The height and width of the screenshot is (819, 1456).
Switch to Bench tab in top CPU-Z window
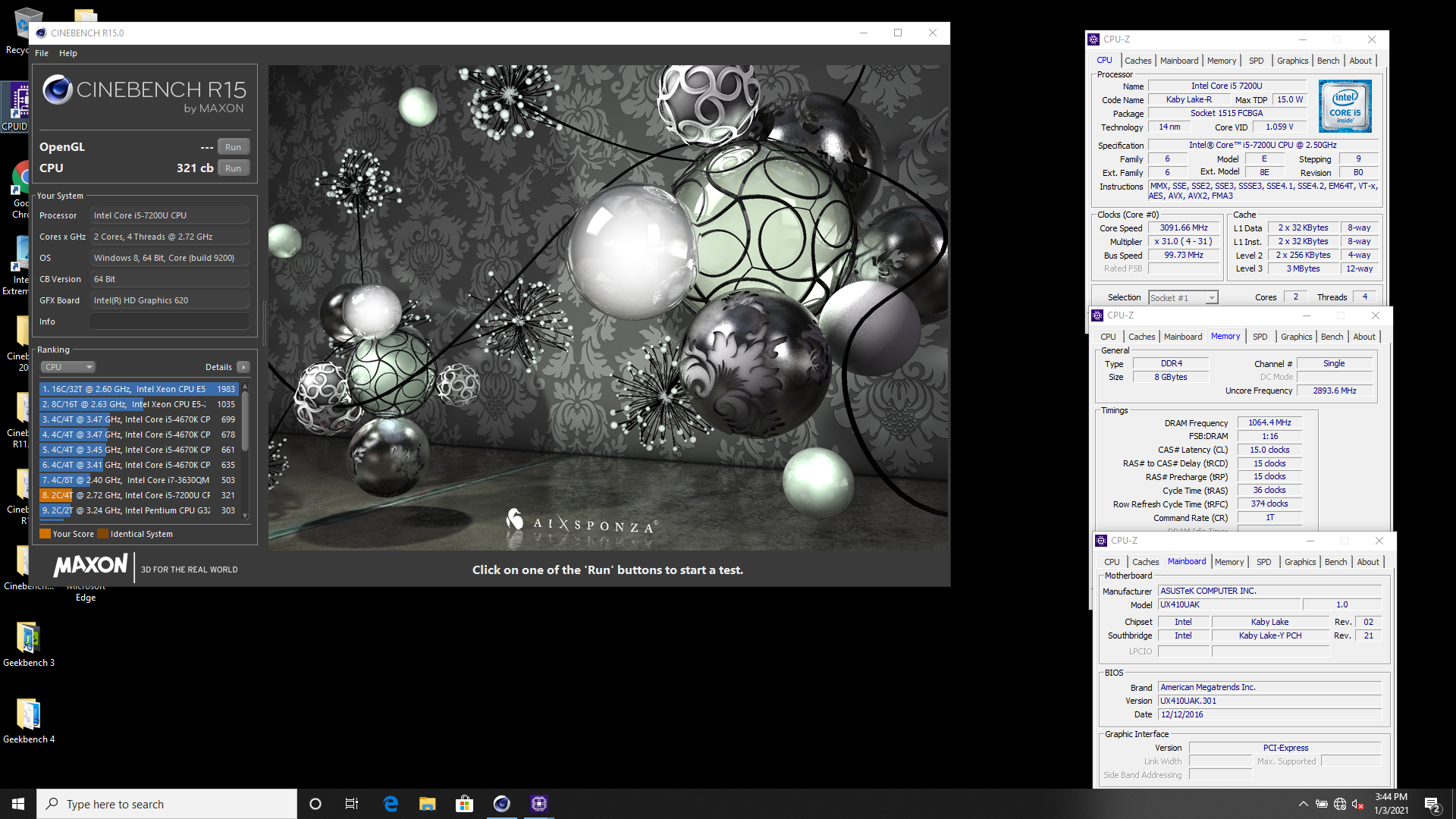tap(1328, 61)
